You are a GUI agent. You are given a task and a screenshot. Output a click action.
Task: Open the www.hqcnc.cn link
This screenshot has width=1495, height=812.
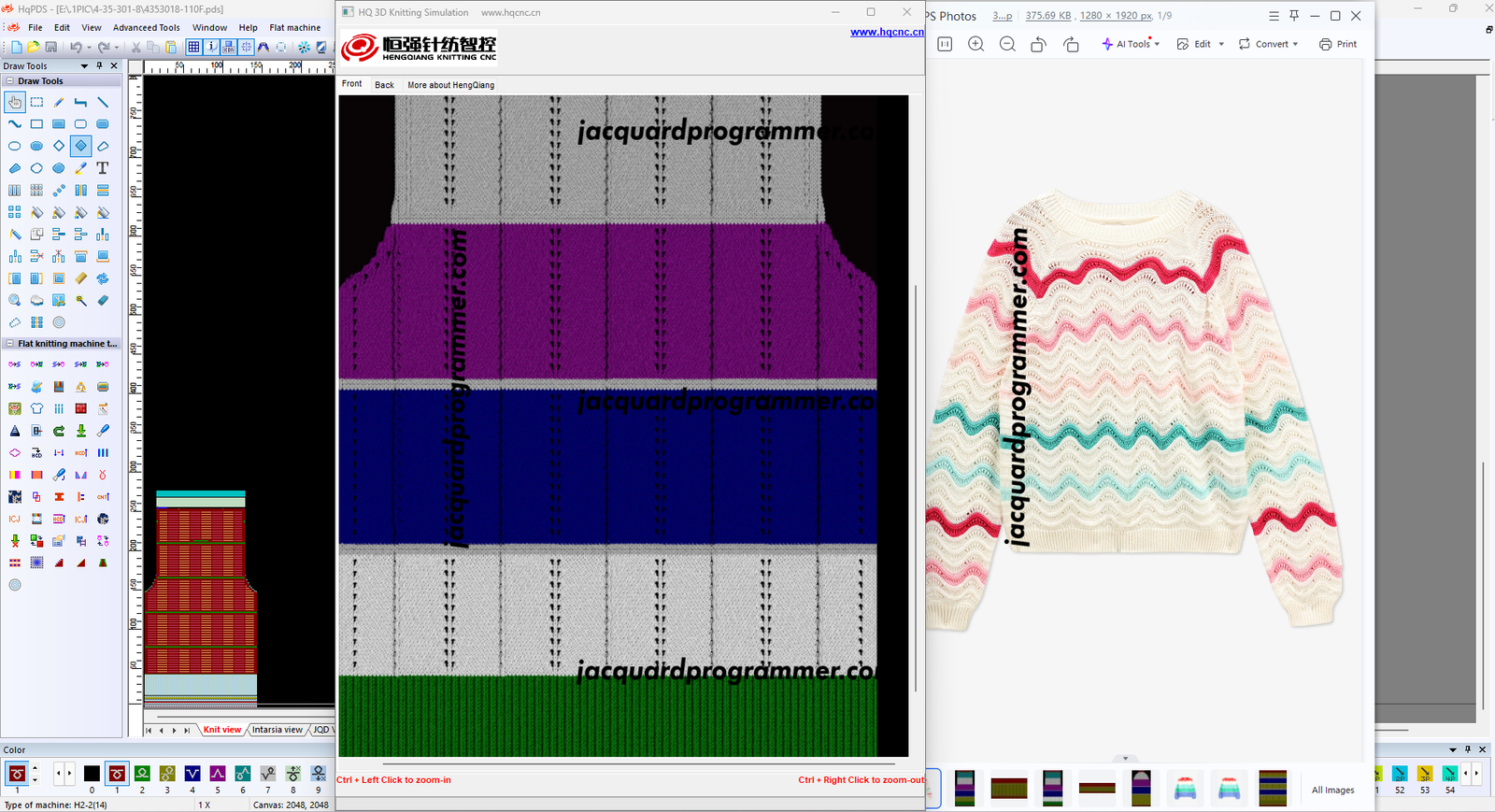click(x=886, y=32)
